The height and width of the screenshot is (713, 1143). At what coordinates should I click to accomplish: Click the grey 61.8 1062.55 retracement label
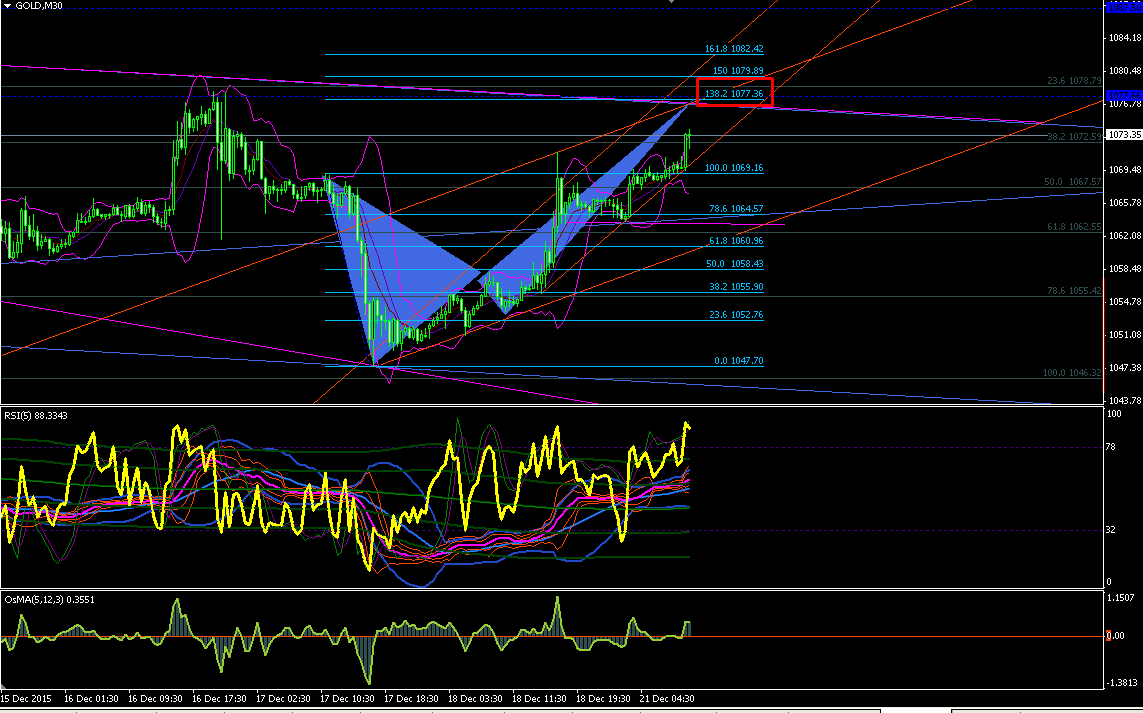[1074, 227]
